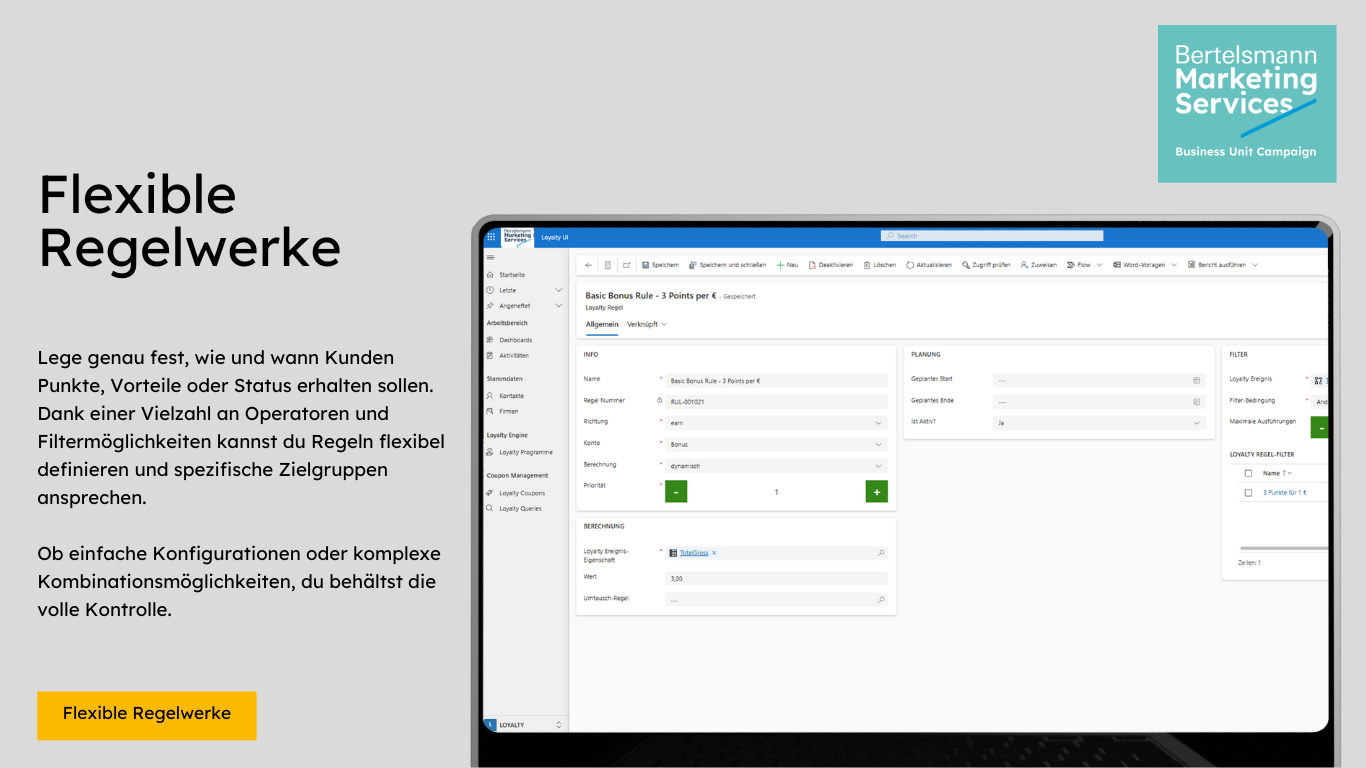The height and width of the screenshot is (768, 1366).
Task: Click the Dashboards icon in the sidebar
Action: click(490, 340)
